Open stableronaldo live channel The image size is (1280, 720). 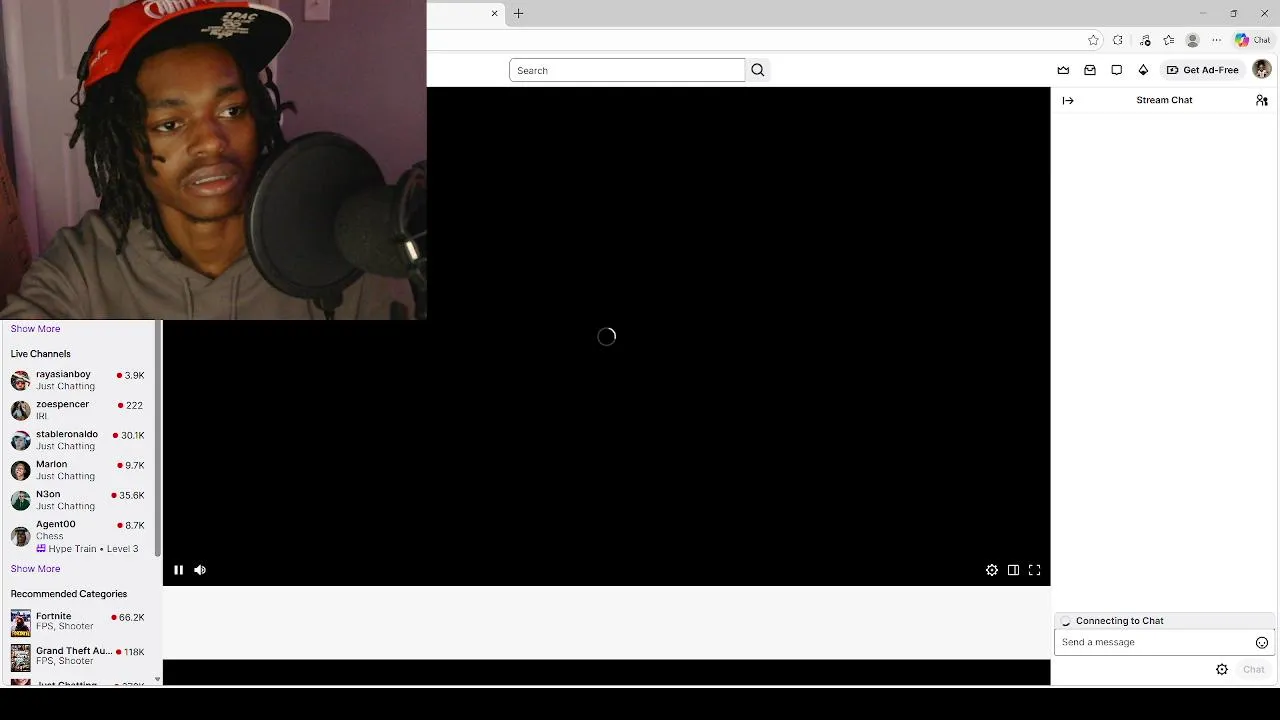coord(78,440)
